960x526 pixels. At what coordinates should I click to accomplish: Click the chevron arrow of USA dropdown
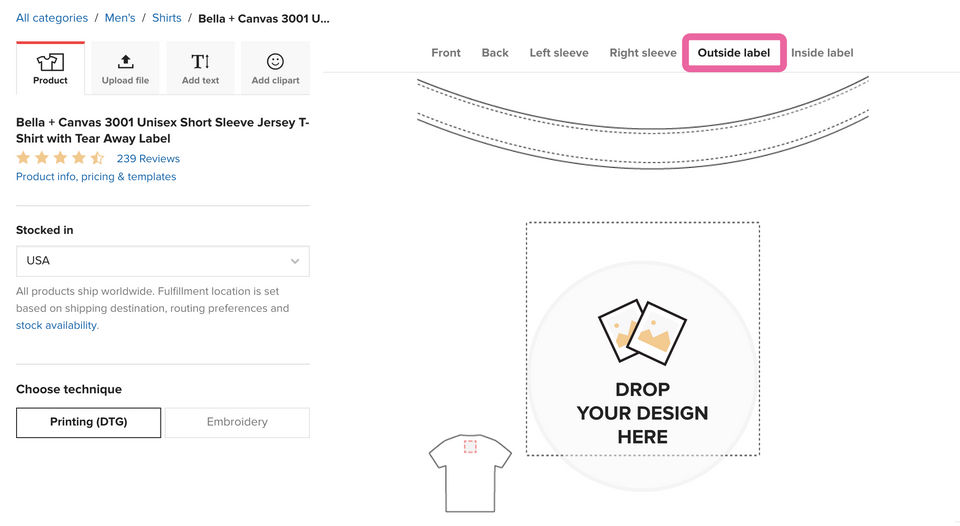pyautogui.click(x=295, y=261)
